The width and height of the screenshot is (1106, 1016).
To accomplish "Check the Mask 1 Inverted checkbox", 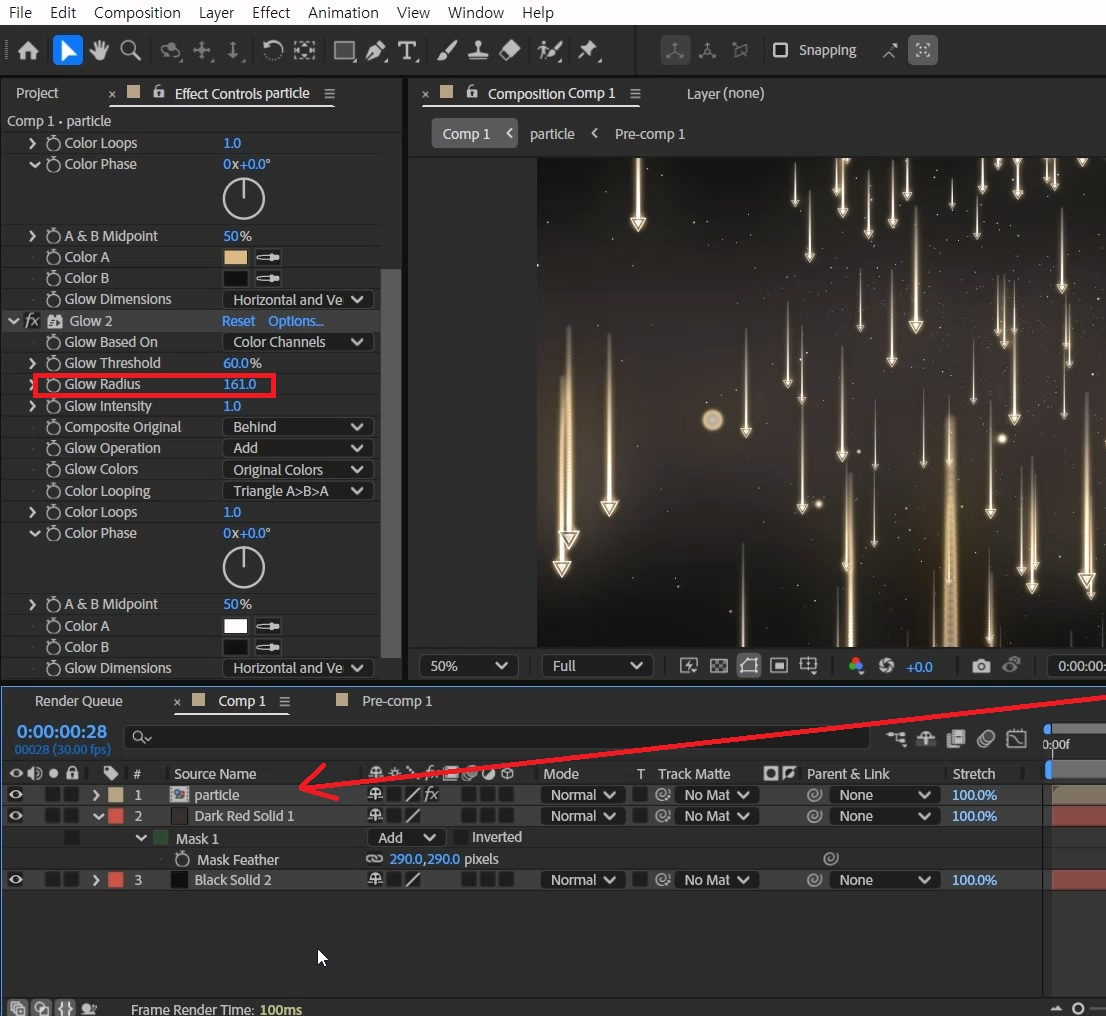I will pyautogui.click(x=459, y=837).
